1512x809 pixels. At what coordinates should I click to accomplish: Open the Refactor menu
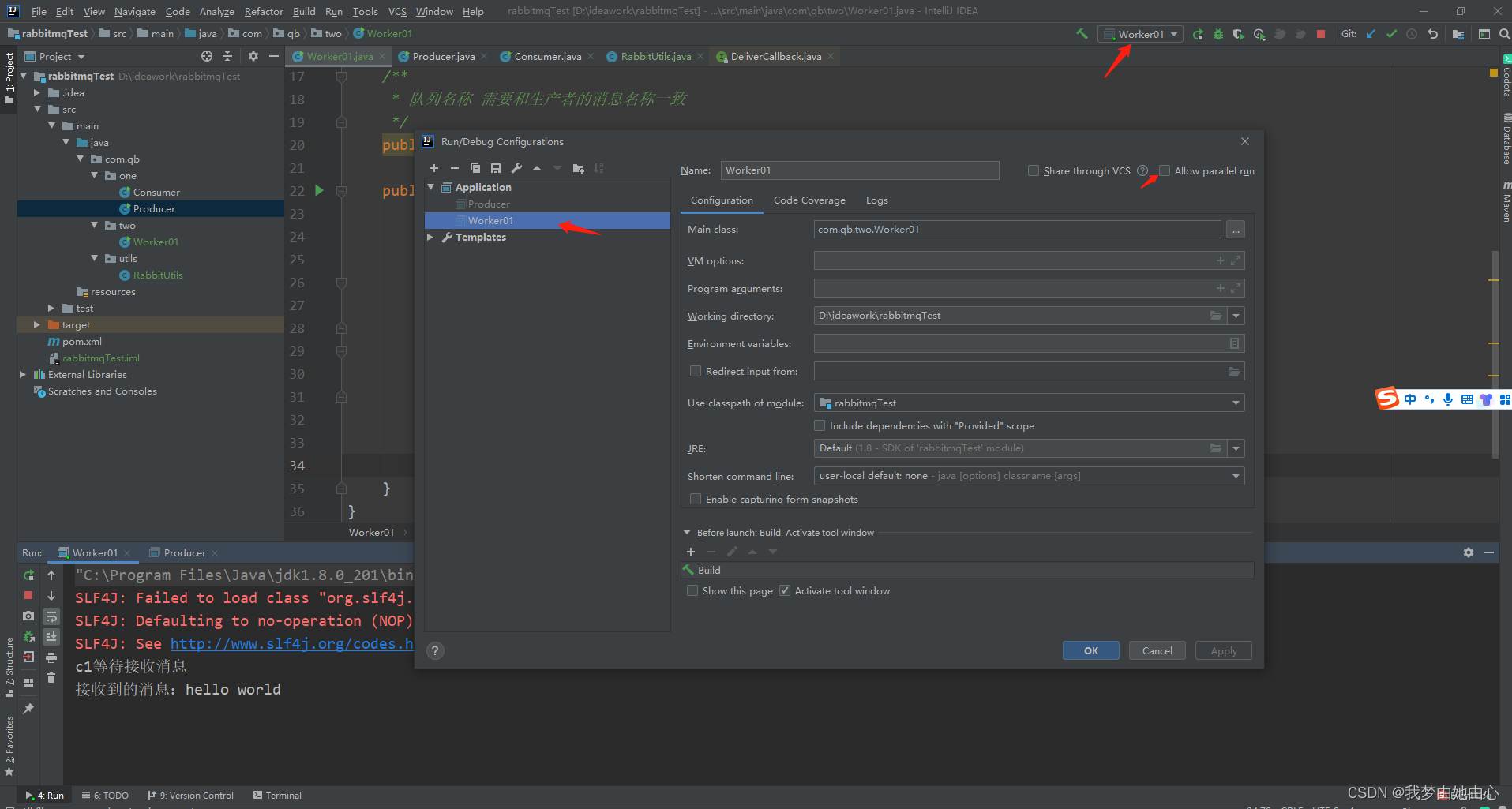coord(264,11)
